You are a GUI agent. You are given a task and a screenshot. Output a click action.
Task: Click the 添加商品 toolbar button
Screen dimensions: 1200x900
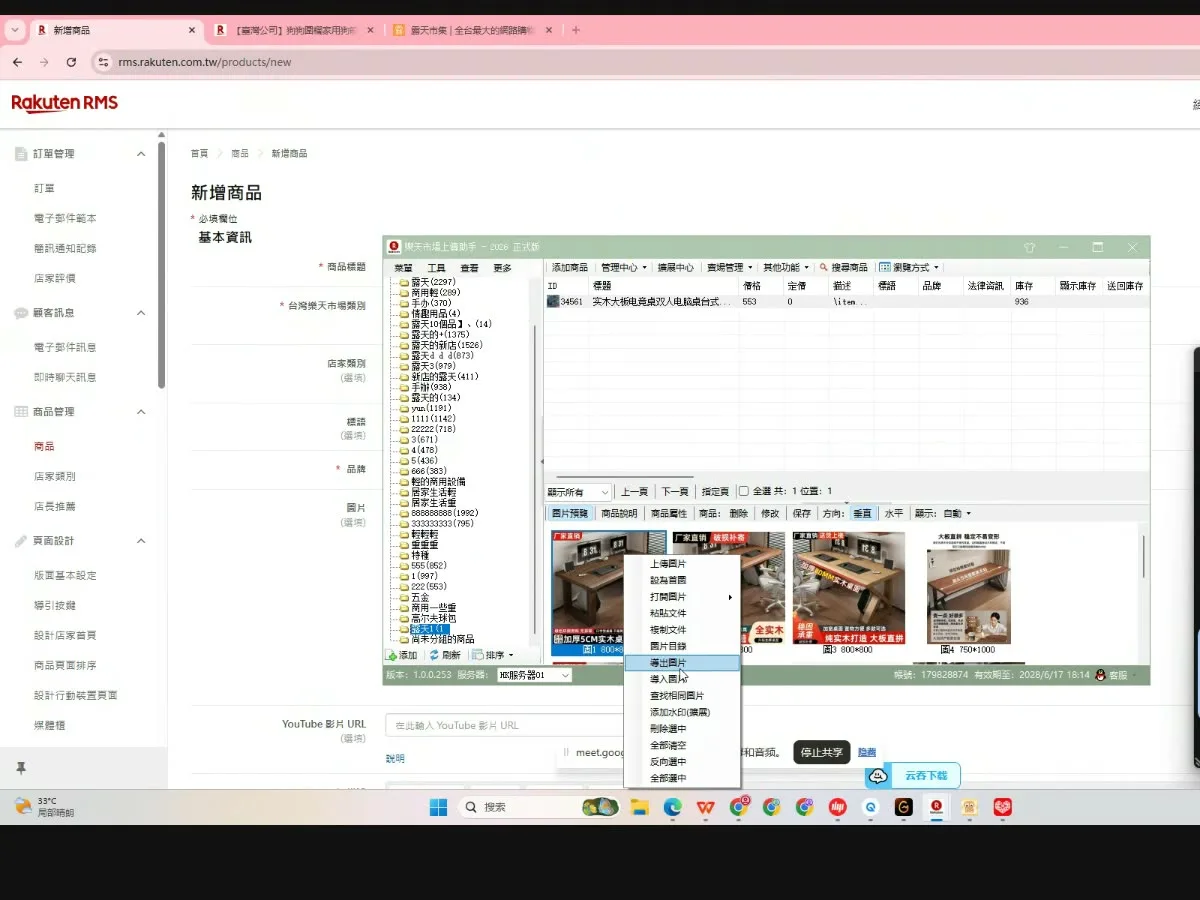(570, 267)
